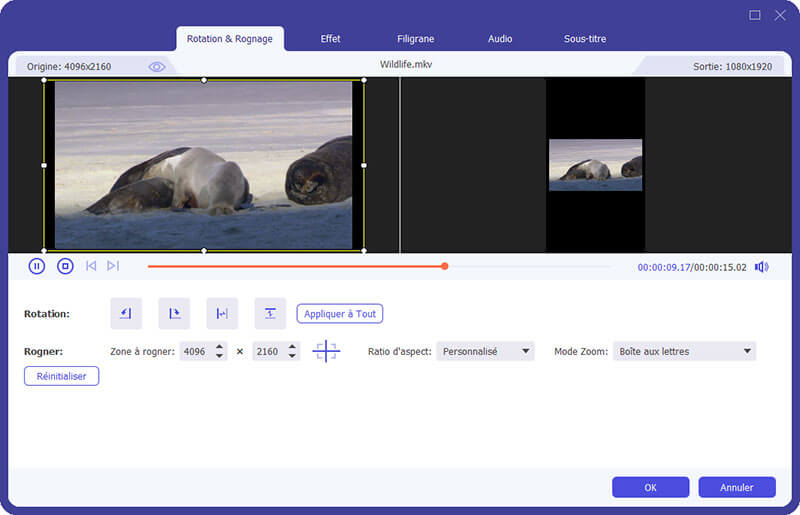Toggle original preview eye icon
The height and width of the screenshot is (515, 800).
[x=157, y=67]
